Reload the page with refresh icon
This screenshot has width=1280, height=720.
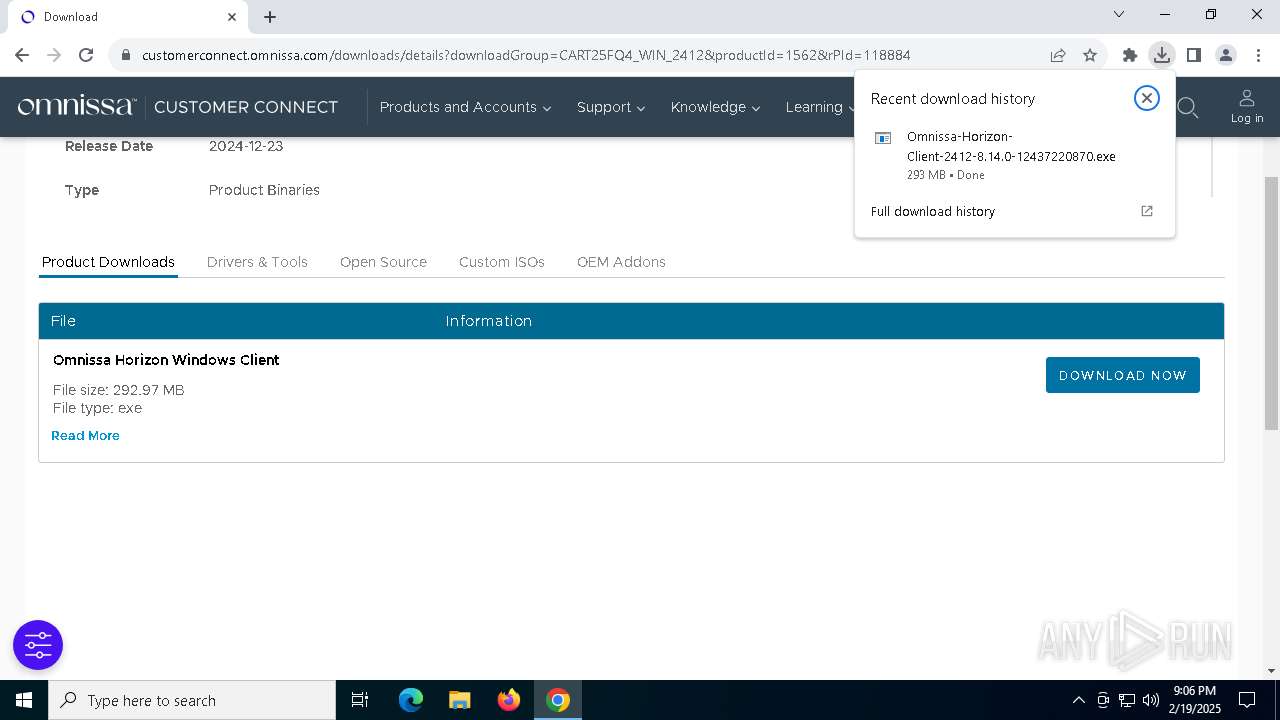pyautogui.click(x=86, y=55)
